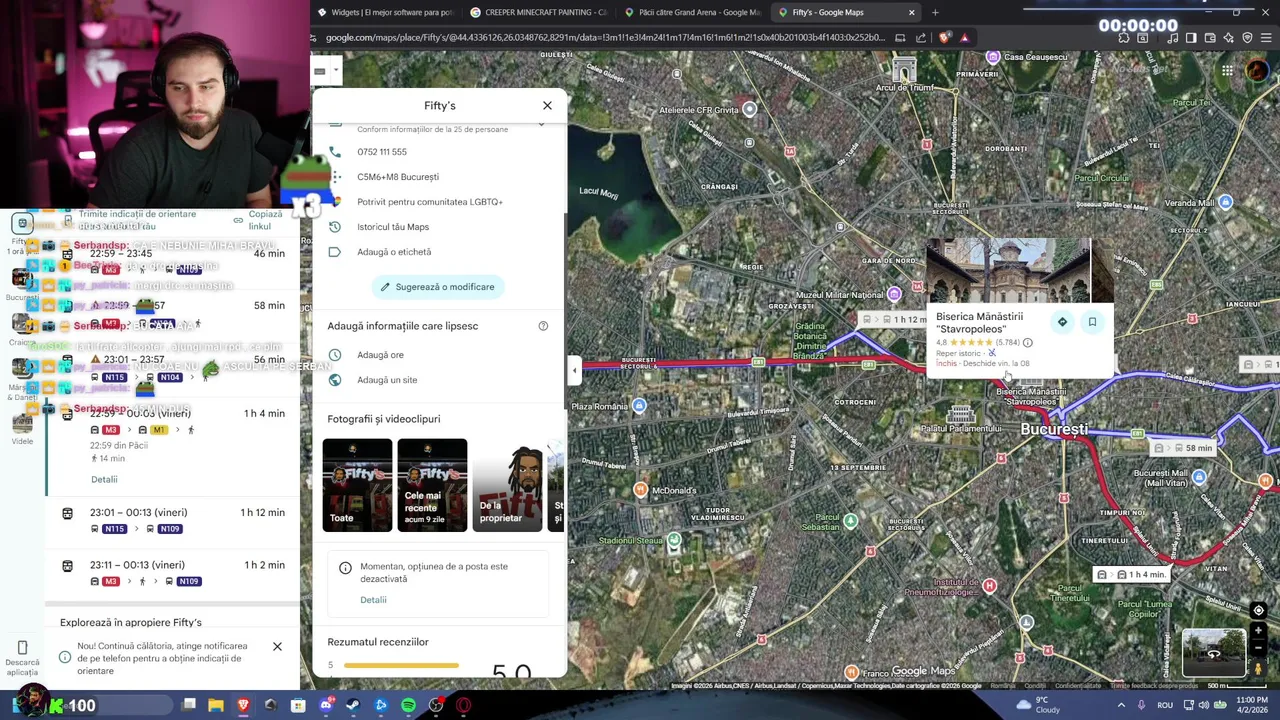Toggle the Brave sidebar panel
Viewport: 1280px width, 720px height.
1191,38
